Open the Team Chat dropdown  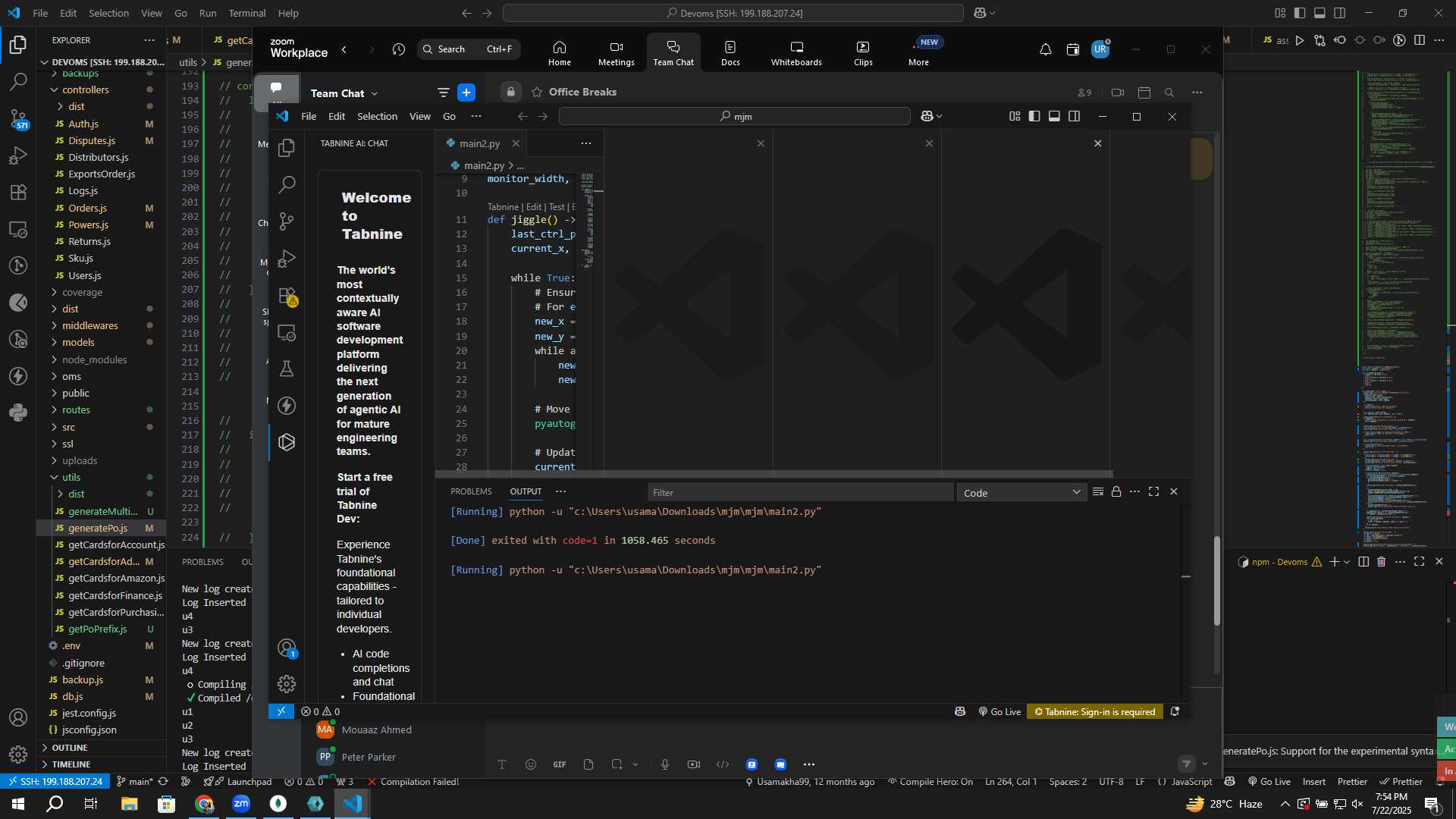click(x=344, y=93)
